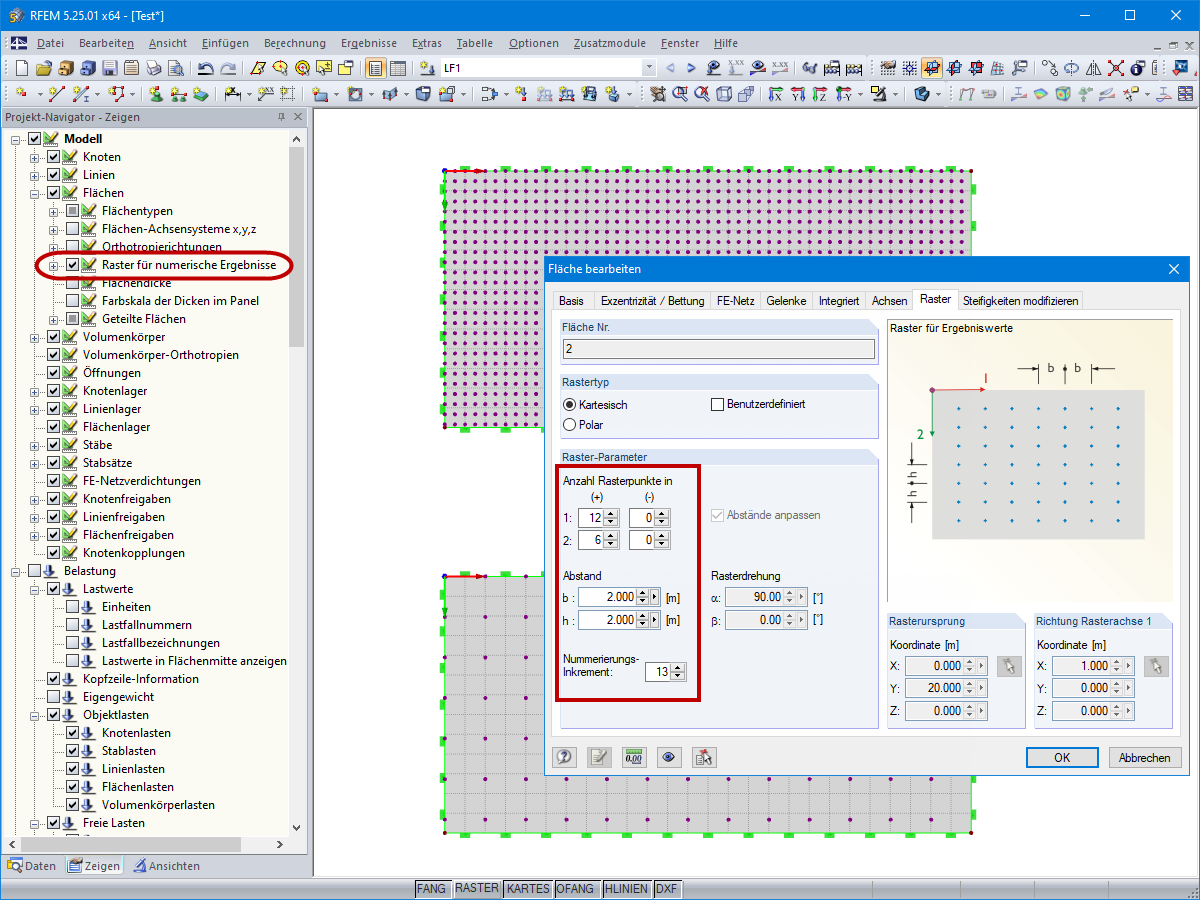Save model with the floppy disk icon

[109, 68]
